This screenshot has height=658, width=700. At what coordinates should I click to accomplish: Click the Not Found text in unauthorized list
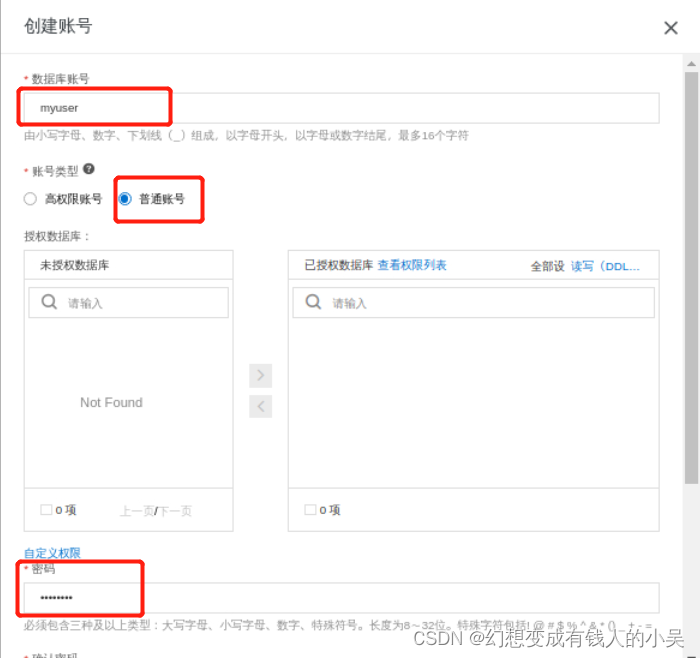click(x=111, y=403)
